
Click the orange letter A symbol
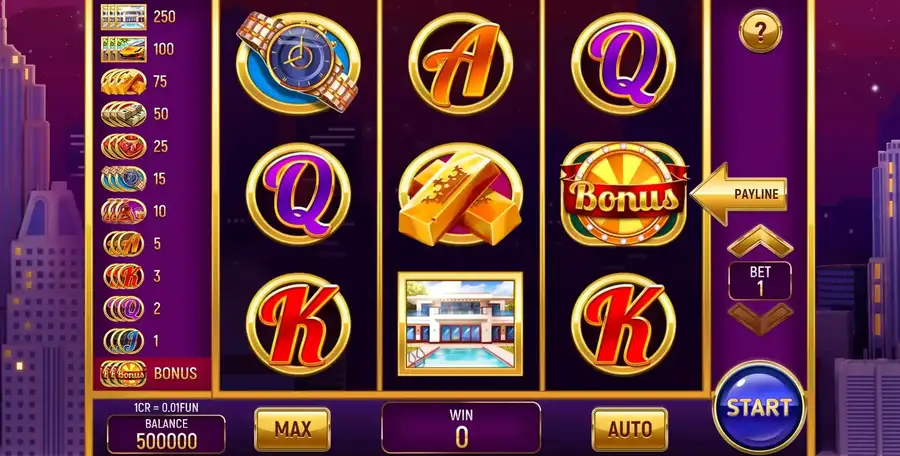point(460,63)
